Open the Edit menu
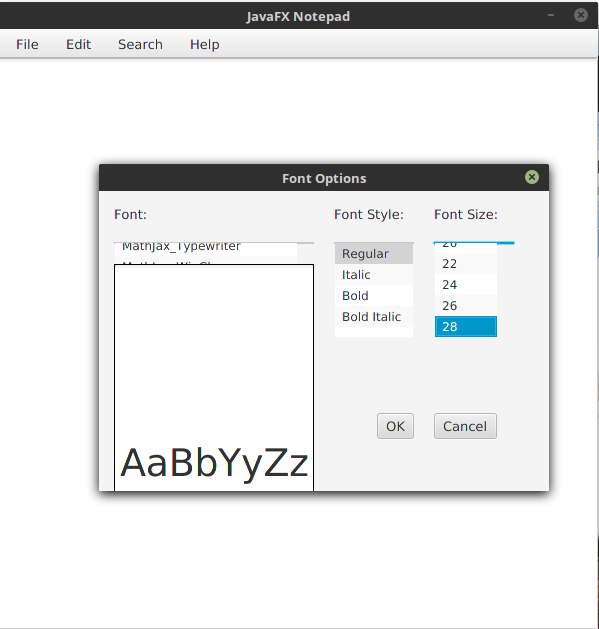This screenshot has height=629, width=599. [78, 44]
